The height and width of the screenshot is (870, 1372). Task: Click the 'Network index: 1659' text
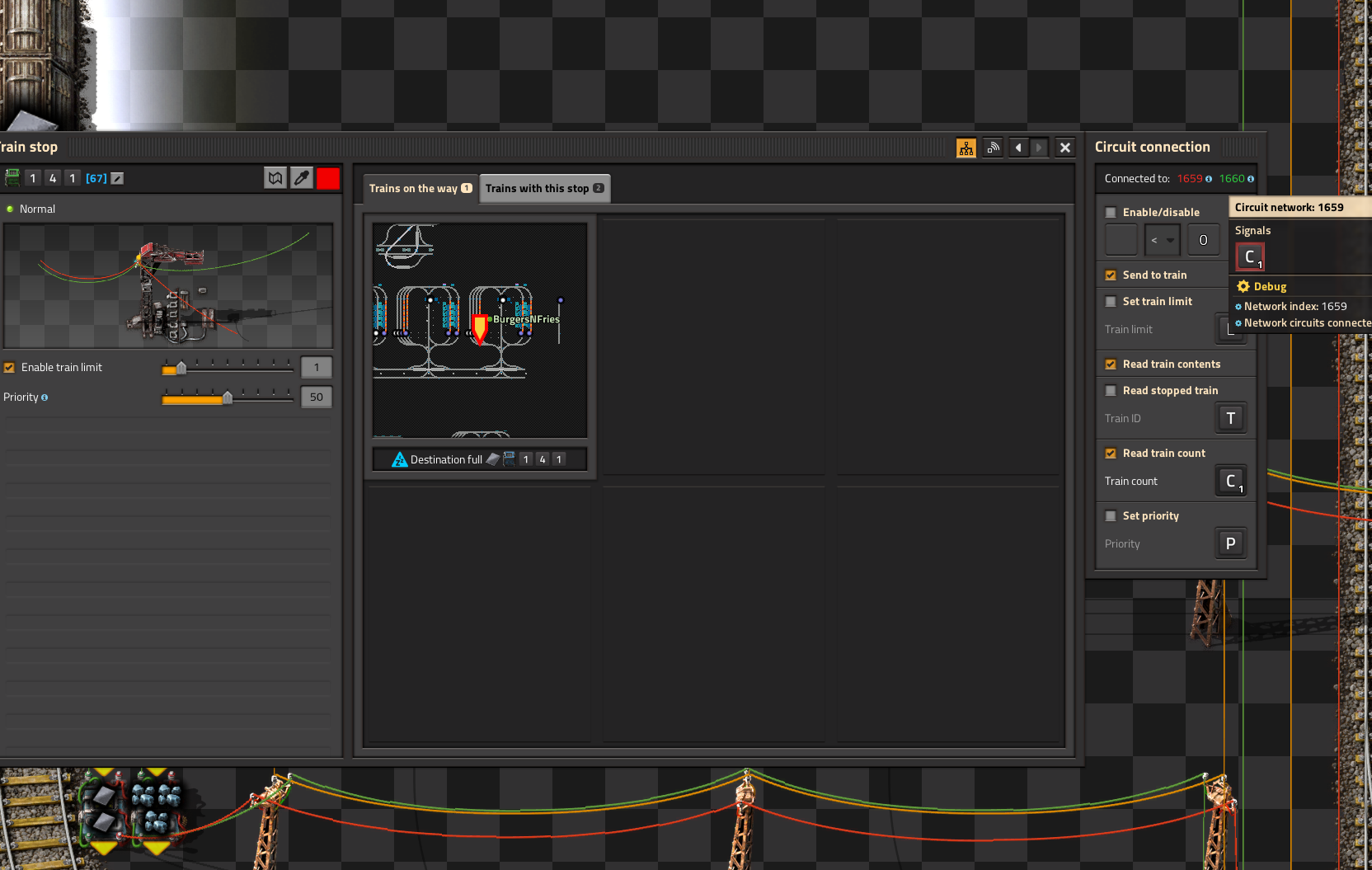click(1295, 306)
